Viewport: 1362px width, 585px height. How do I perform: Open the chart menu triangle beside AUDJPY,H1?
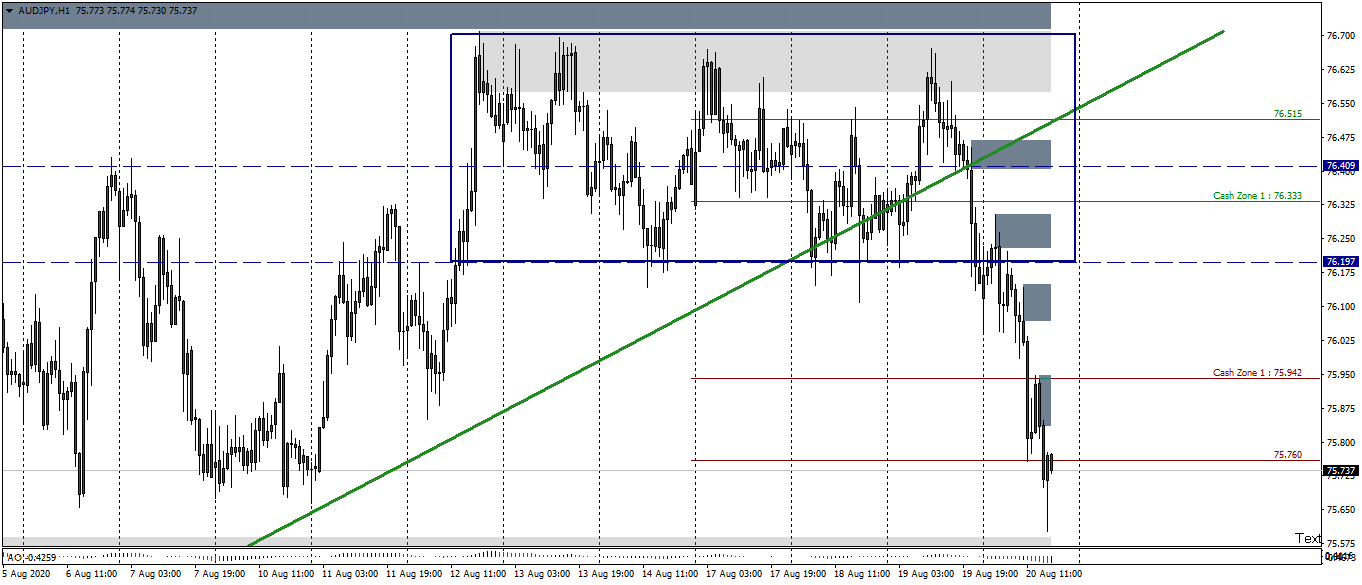click(10, 9)
